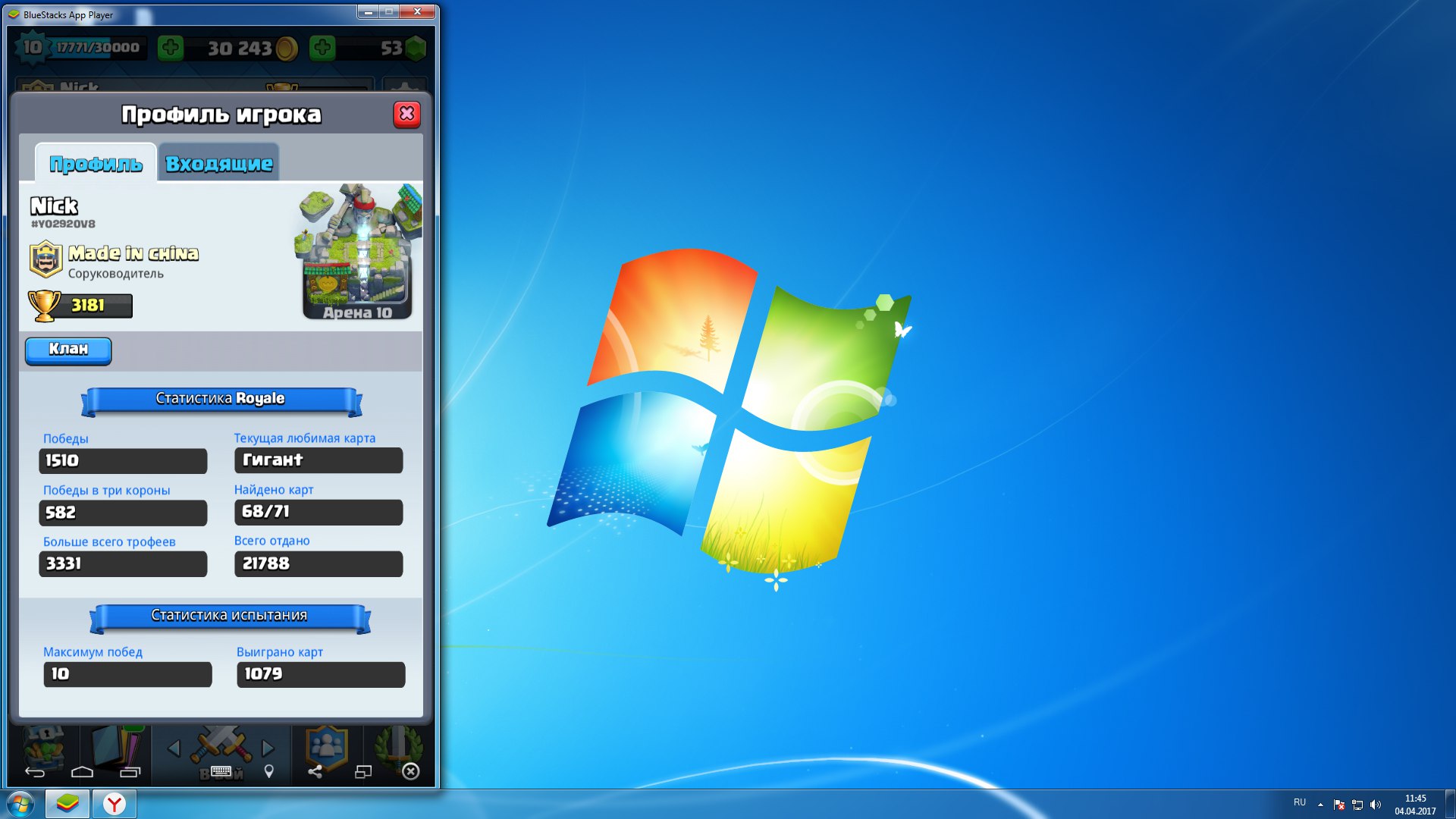1456x819 pixels.
Task: Click the green gem icon
Action: pyautogui.click(x=416, y=49)
